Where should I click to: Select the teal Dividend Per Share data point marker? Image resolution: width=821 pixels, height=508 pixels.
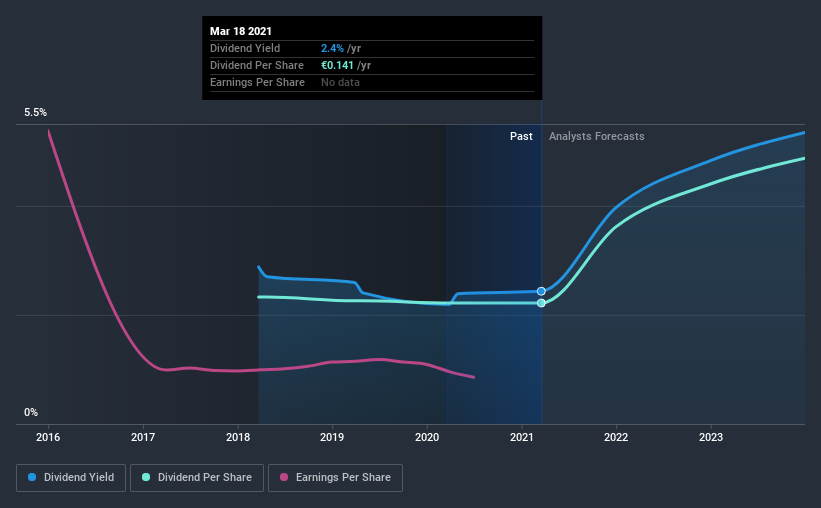(541, 303)
